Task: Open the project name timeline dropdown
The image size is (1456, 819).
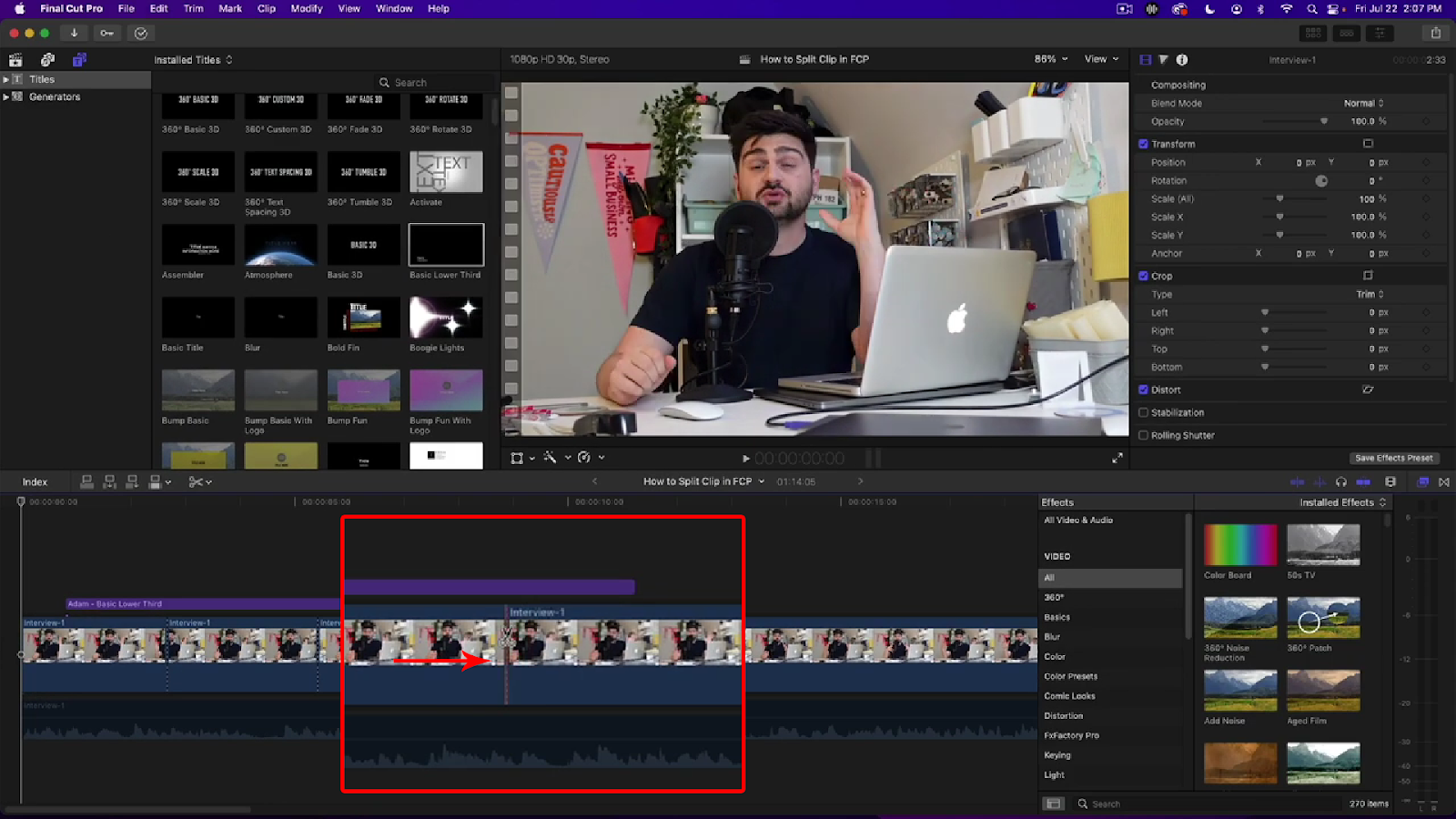Action: 704,481
